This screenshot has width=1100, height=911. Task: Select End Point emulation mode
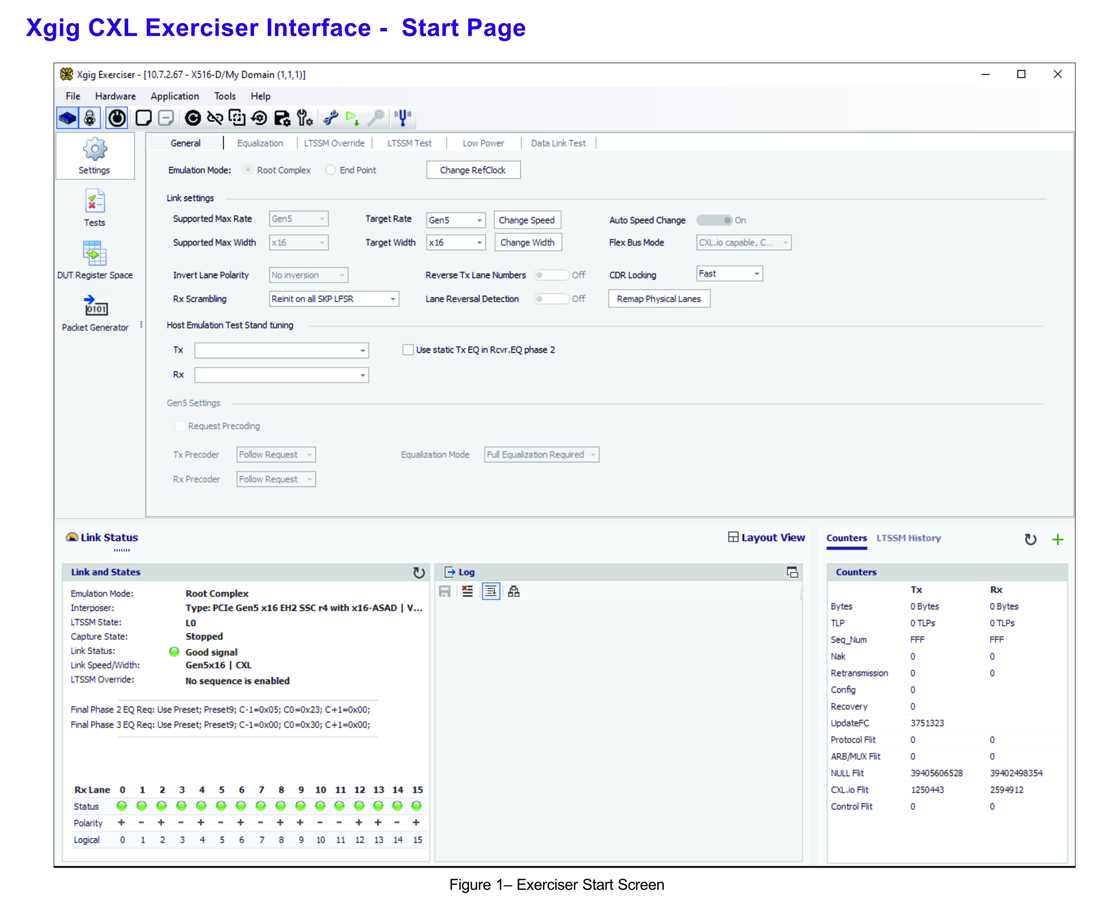pyautogui.click(x=351, y=170)
